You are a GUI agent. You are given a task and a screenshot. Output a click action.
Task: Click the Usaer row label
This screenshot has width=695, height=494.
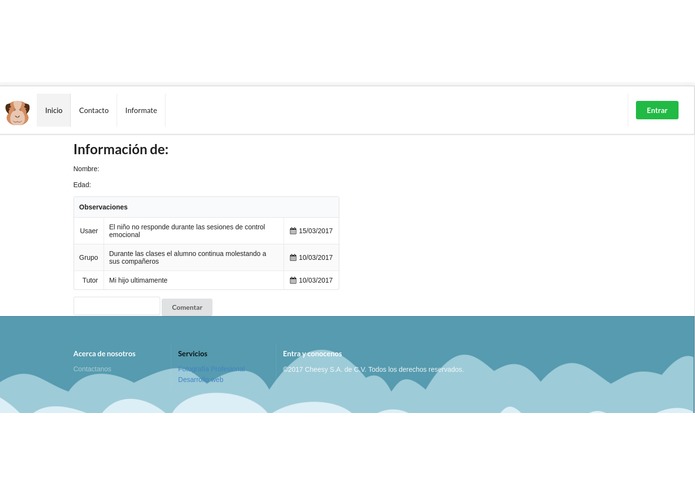coord(89,231)
